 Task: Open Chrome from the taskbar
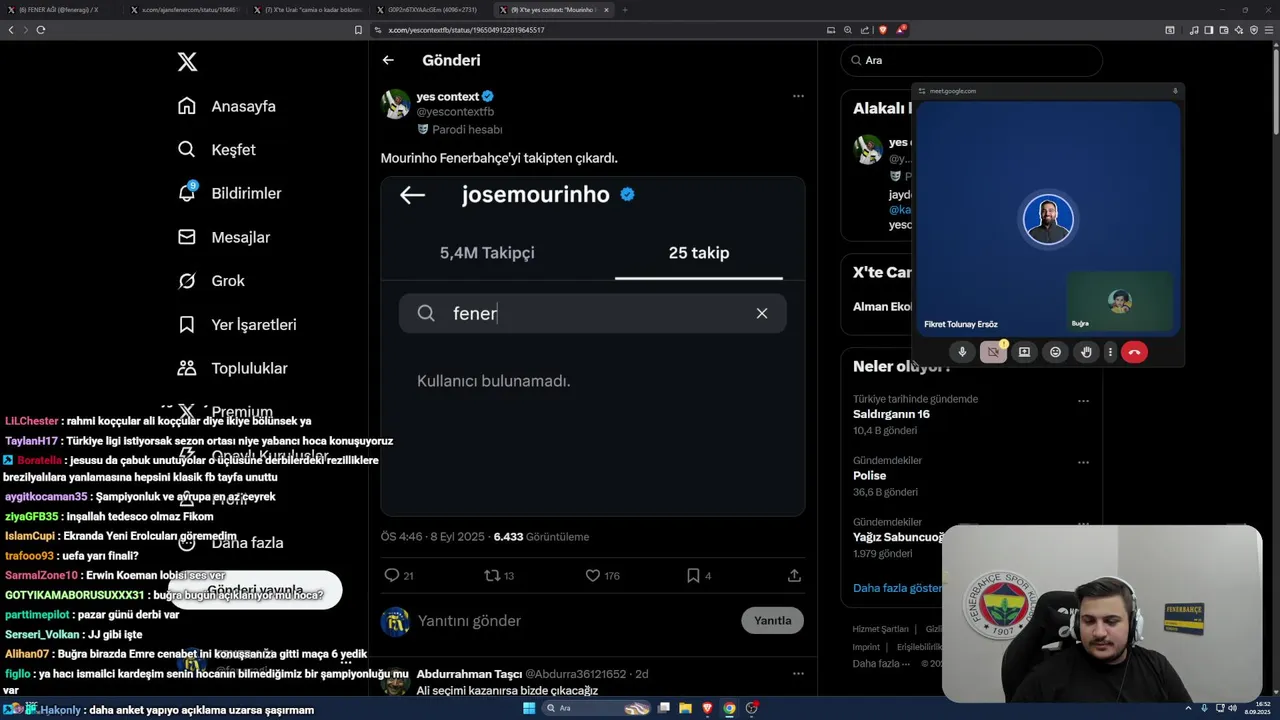pyautogui.click(x=729, y=708)
